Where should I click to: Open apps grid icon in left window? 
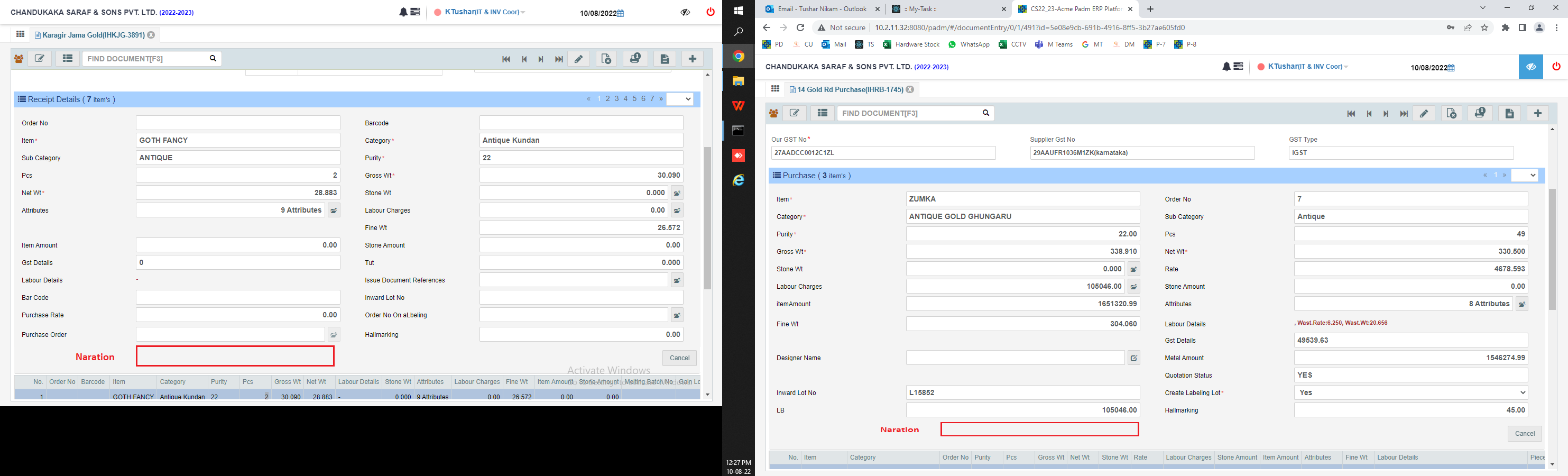(x=20, y=35)
